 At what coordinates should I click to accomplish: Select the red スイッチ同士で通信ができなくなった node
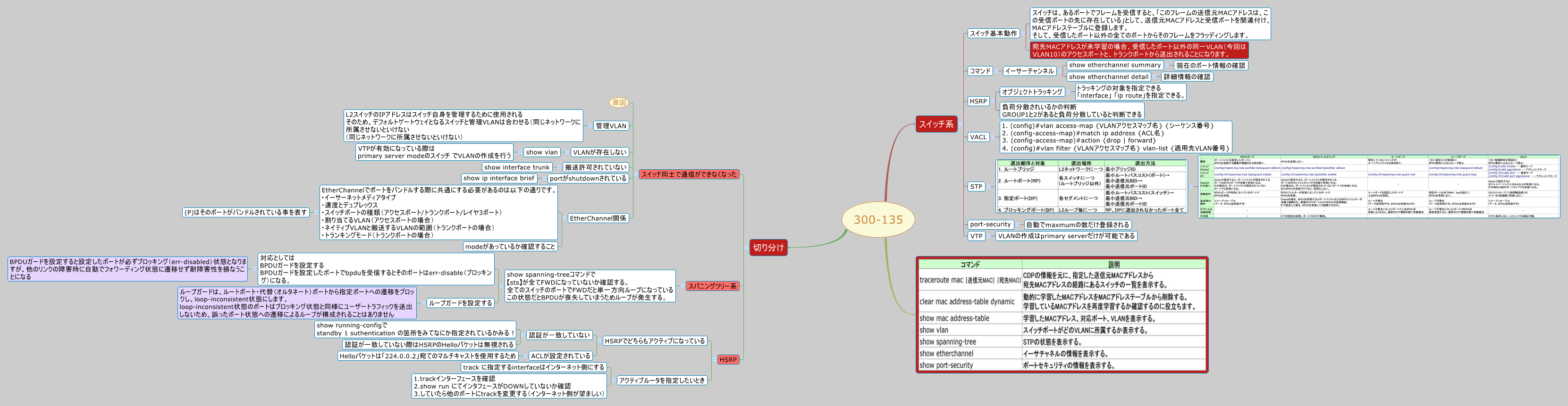click(x=689, y=174)
